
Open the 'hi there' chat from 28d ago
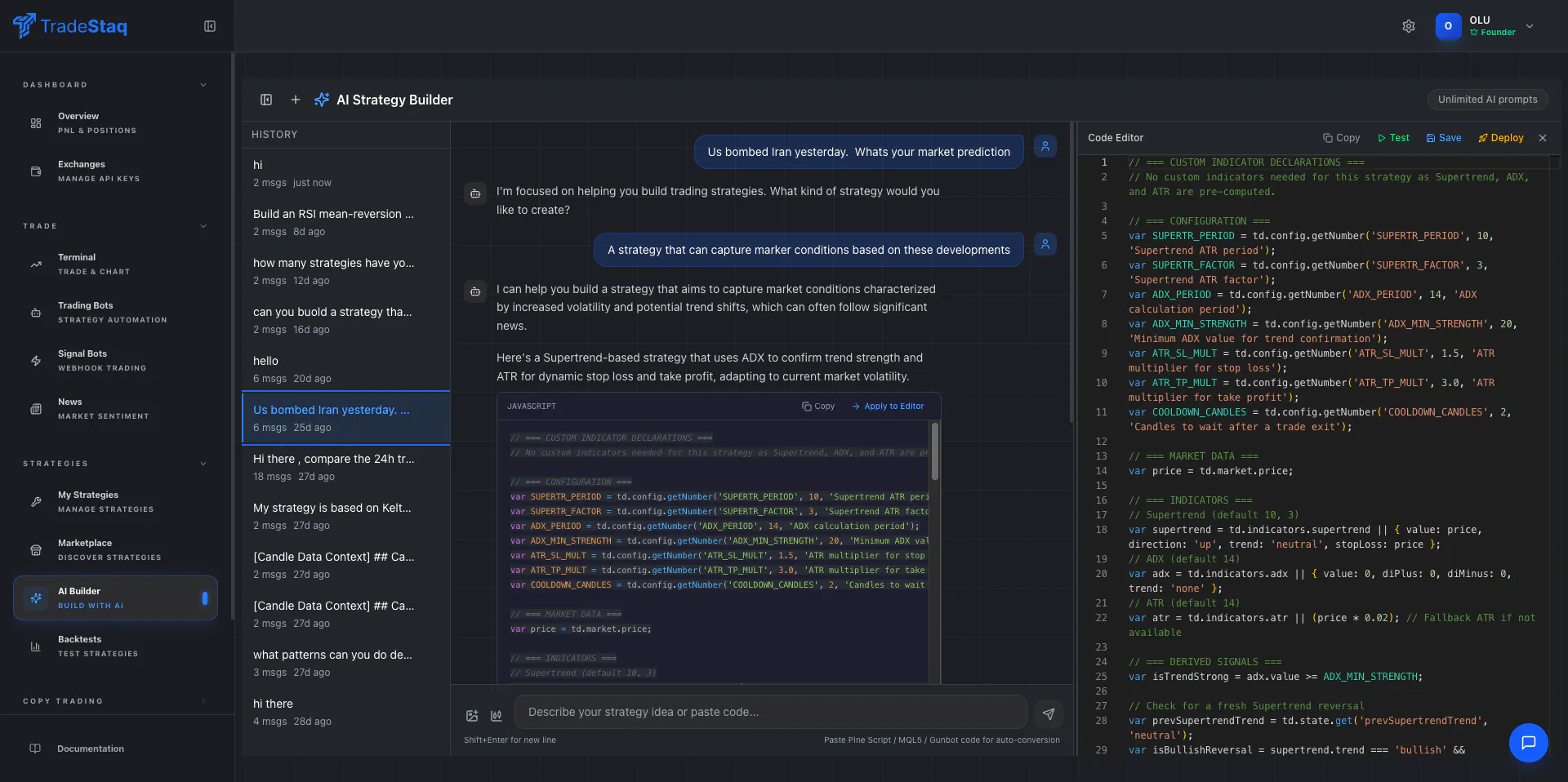346,712
